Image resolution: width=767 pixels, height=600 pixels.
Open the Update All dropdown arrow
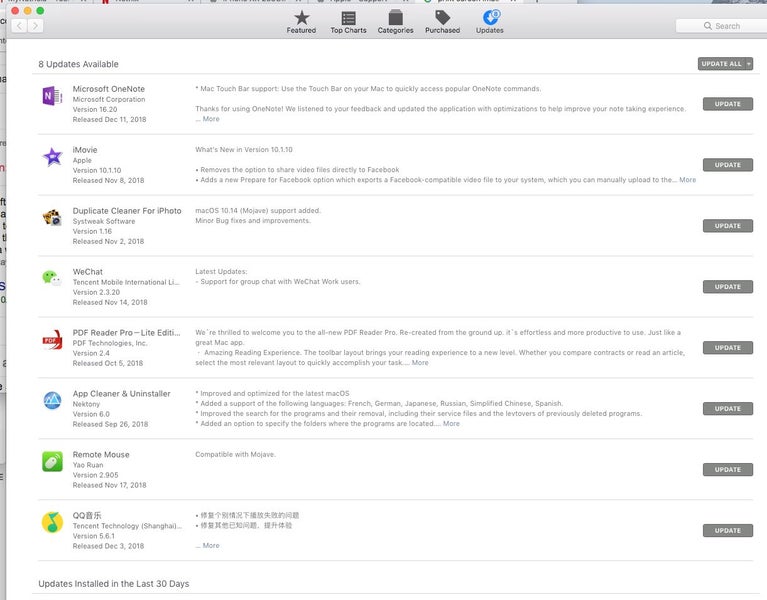(749, 64)
